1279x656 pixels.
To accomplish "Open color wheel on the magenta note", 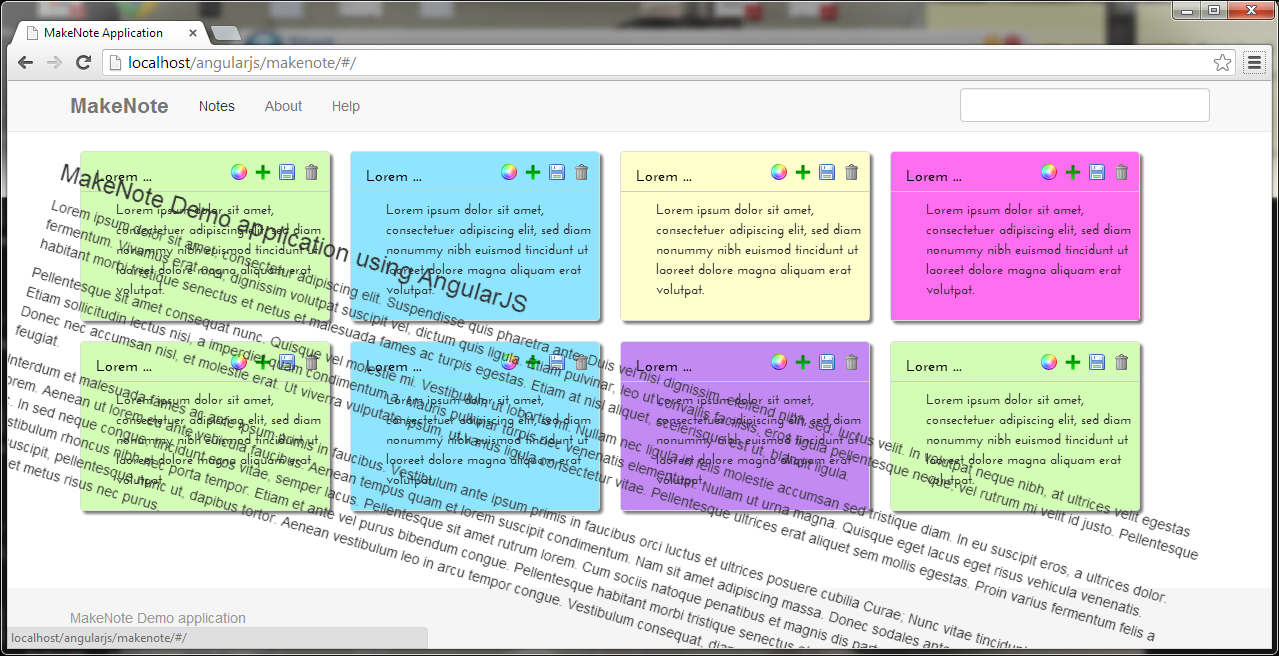I will 1049,172.
